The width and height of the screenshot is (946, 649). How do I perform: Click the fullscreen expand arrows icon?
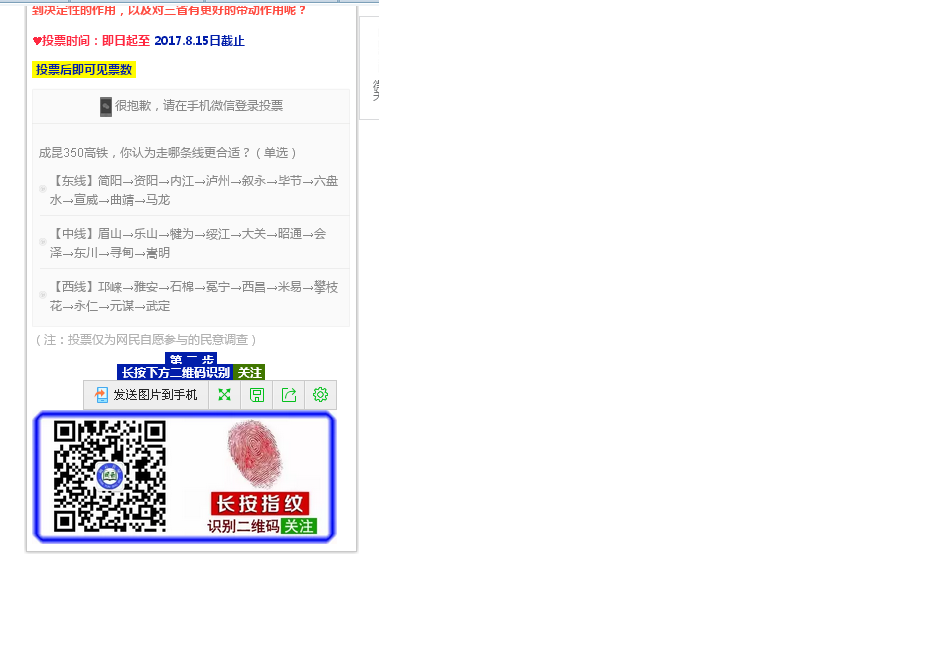224,395
